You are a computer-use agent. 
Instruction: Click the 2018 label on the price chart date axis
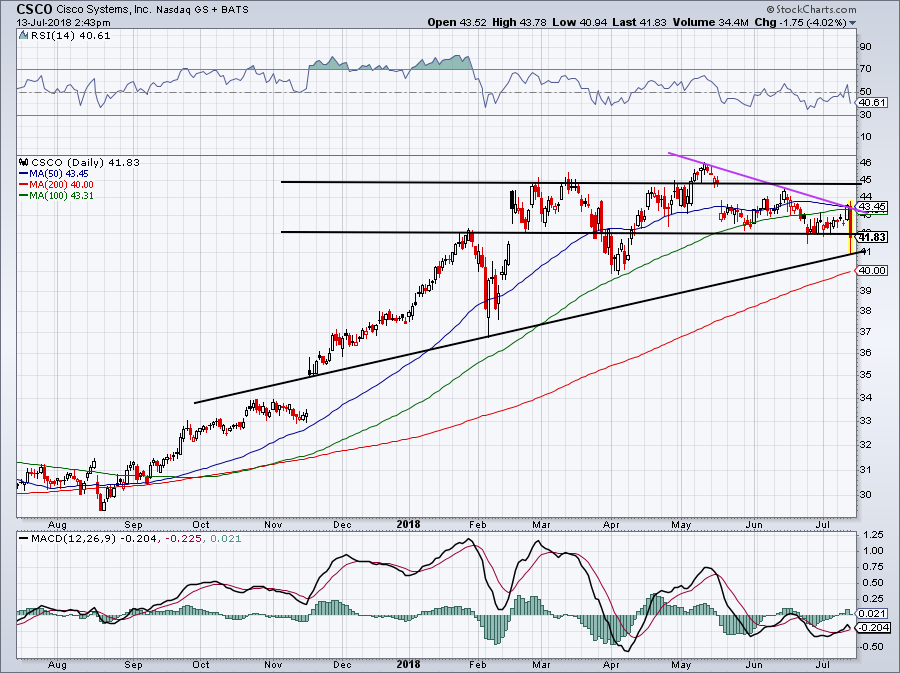(x=408, y=524)
